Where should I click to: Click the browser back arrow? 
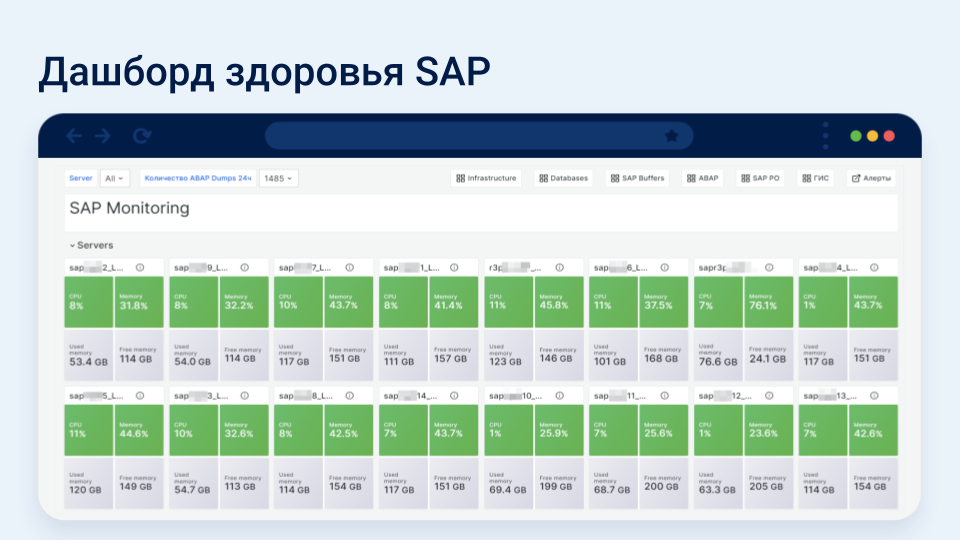73,136
